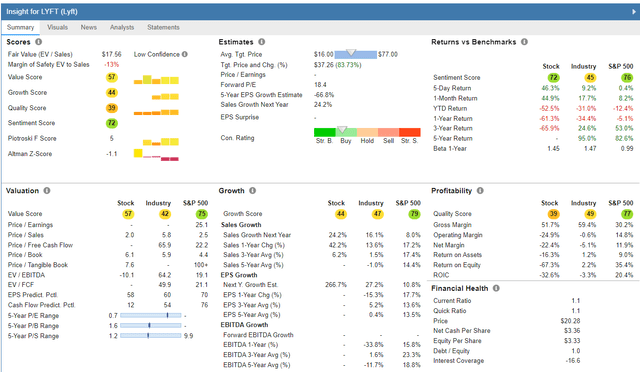Click the Estimates info icon

click(262, 42)
